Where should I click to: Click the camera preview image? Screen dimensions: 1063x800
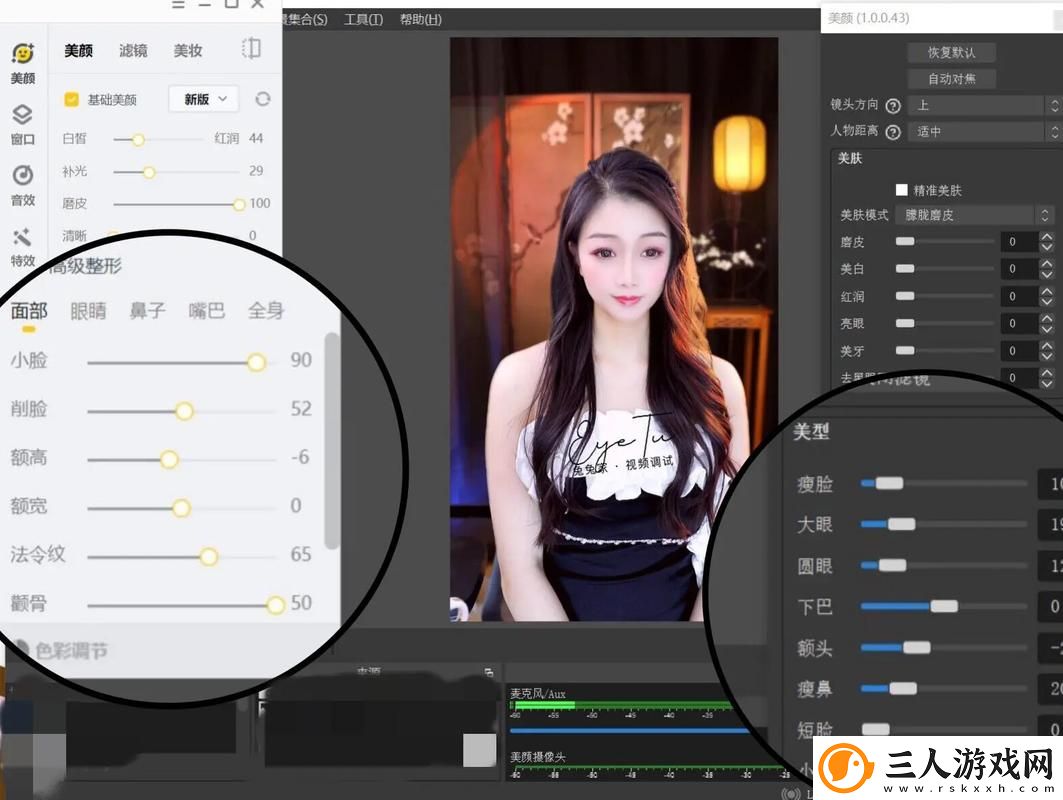tap(614, 329)
